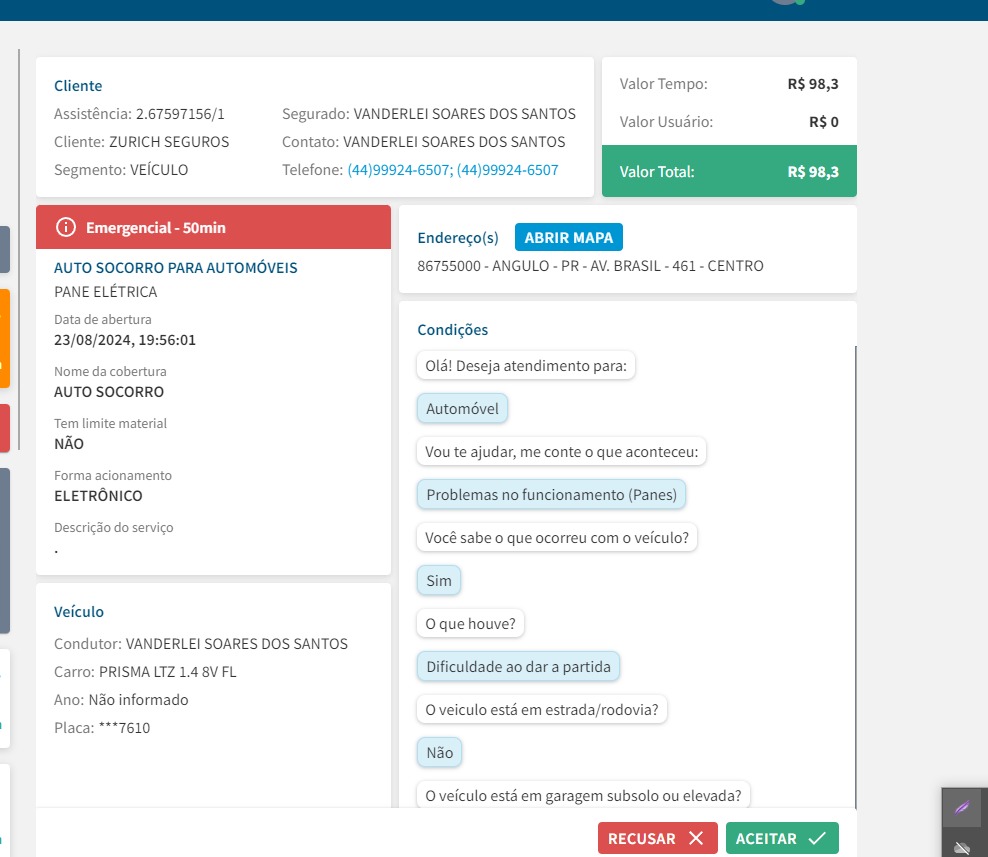
Task: Open the map with ABRIR MAPA
Action: coord(569,237)
